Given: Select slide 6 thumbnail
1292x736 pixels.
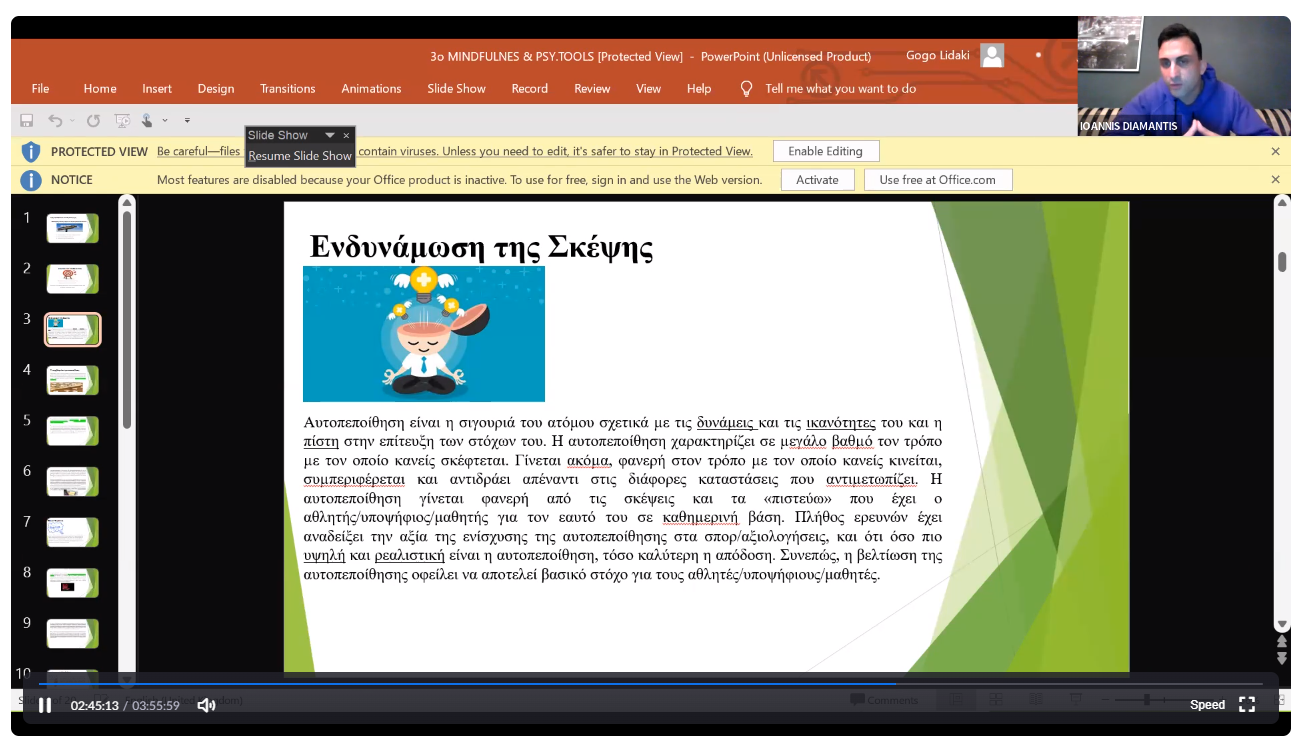Looking at the screenshot, I should coord(72,482).
